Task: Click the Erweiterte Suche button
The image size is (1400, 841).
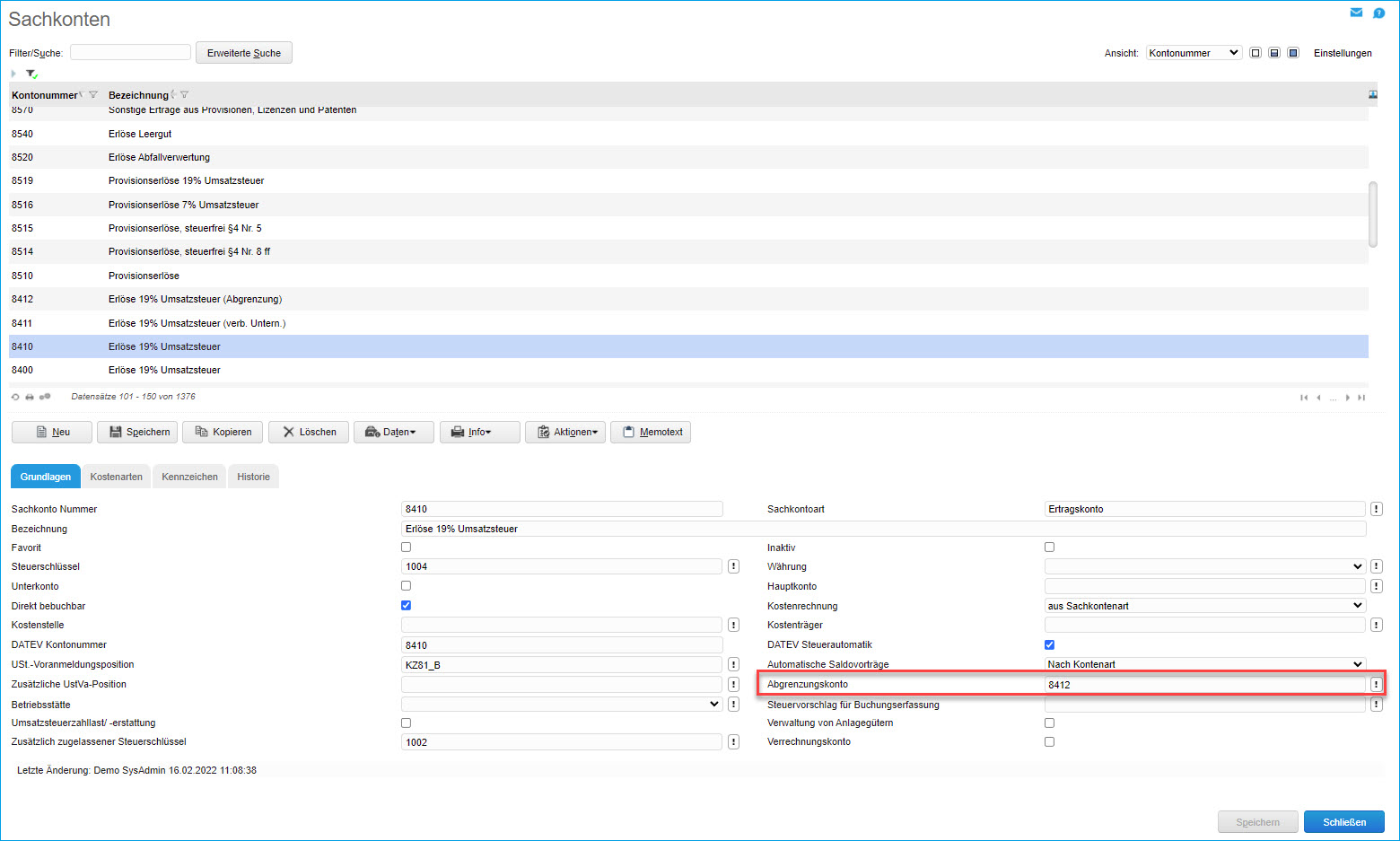Action: pos(244,53)
